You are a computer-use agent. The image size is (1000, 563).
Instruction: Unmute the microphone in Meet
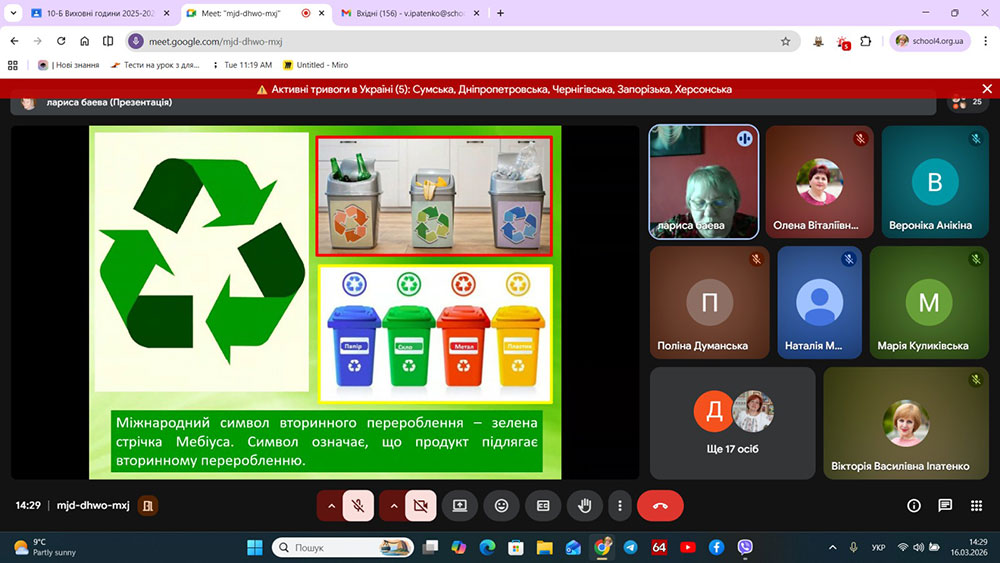[358, 506]
